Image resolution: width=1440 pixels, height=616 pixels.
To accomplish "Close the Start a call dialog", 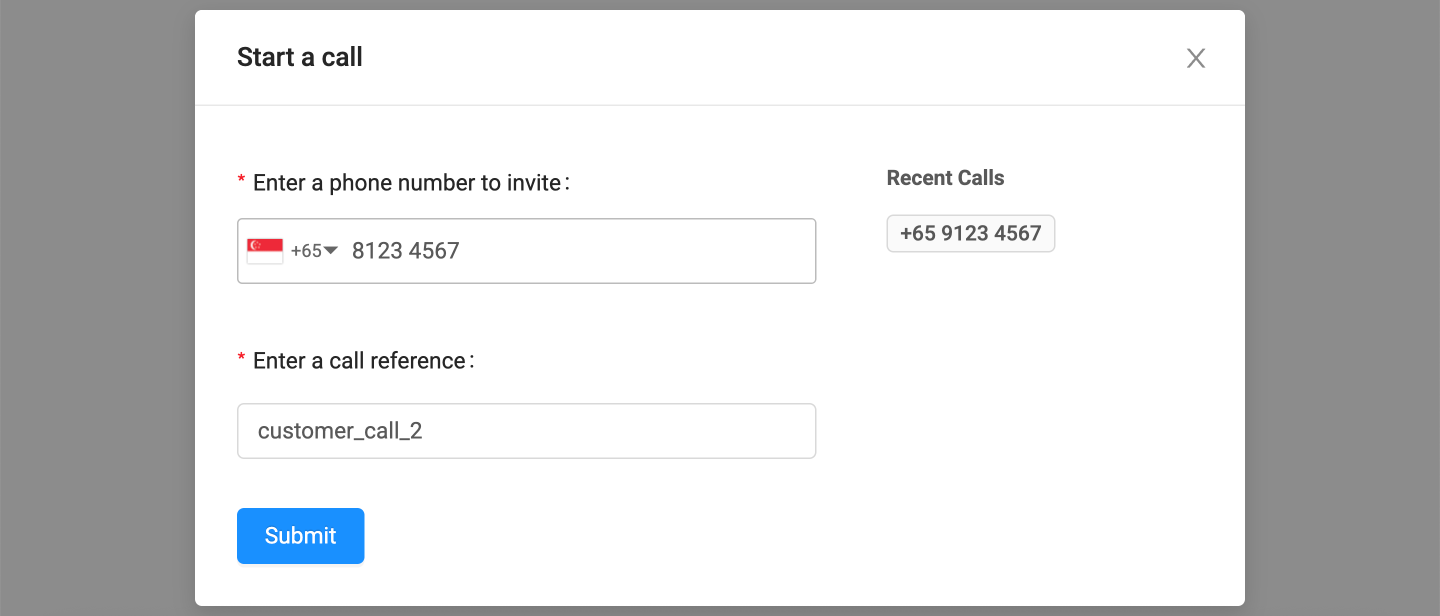I will [x=1195, y=58].
